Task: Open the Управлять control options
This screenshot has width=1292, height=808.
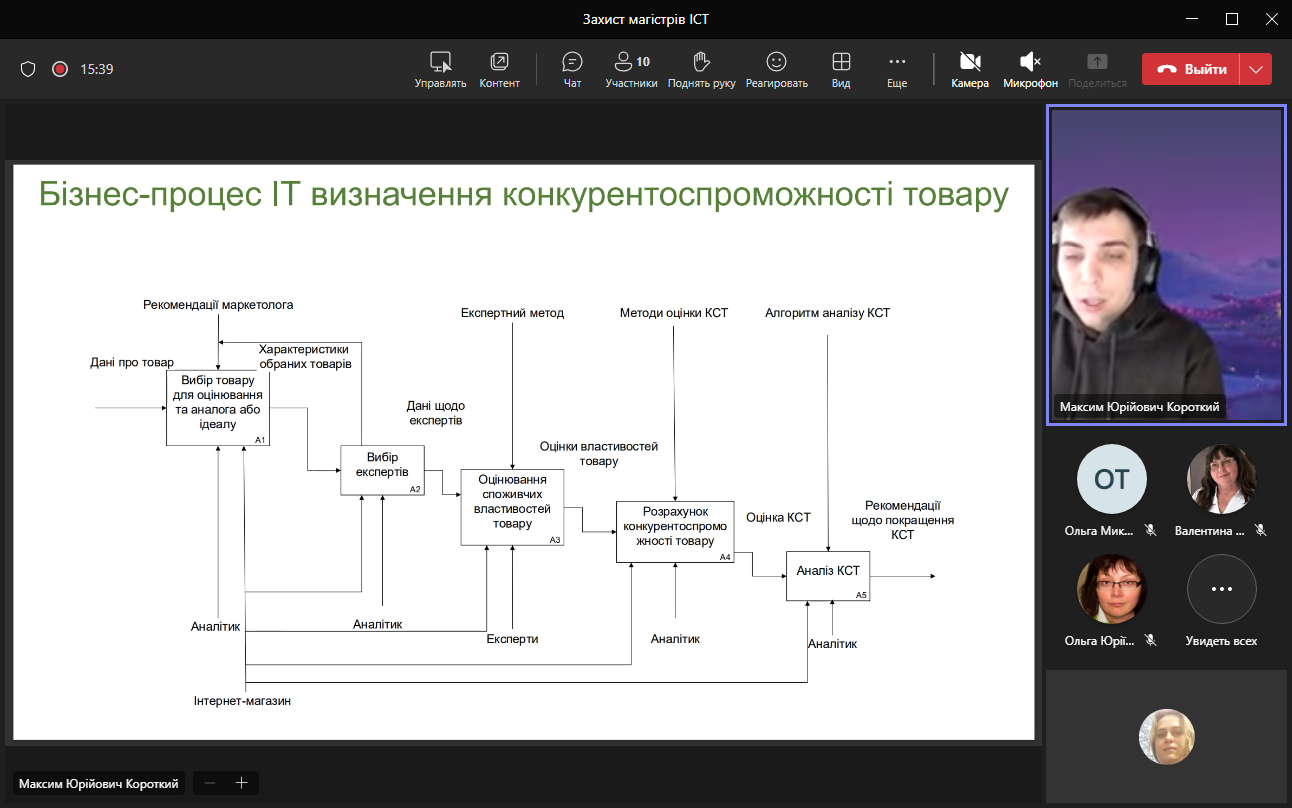Action: click(x=440, y=69)
